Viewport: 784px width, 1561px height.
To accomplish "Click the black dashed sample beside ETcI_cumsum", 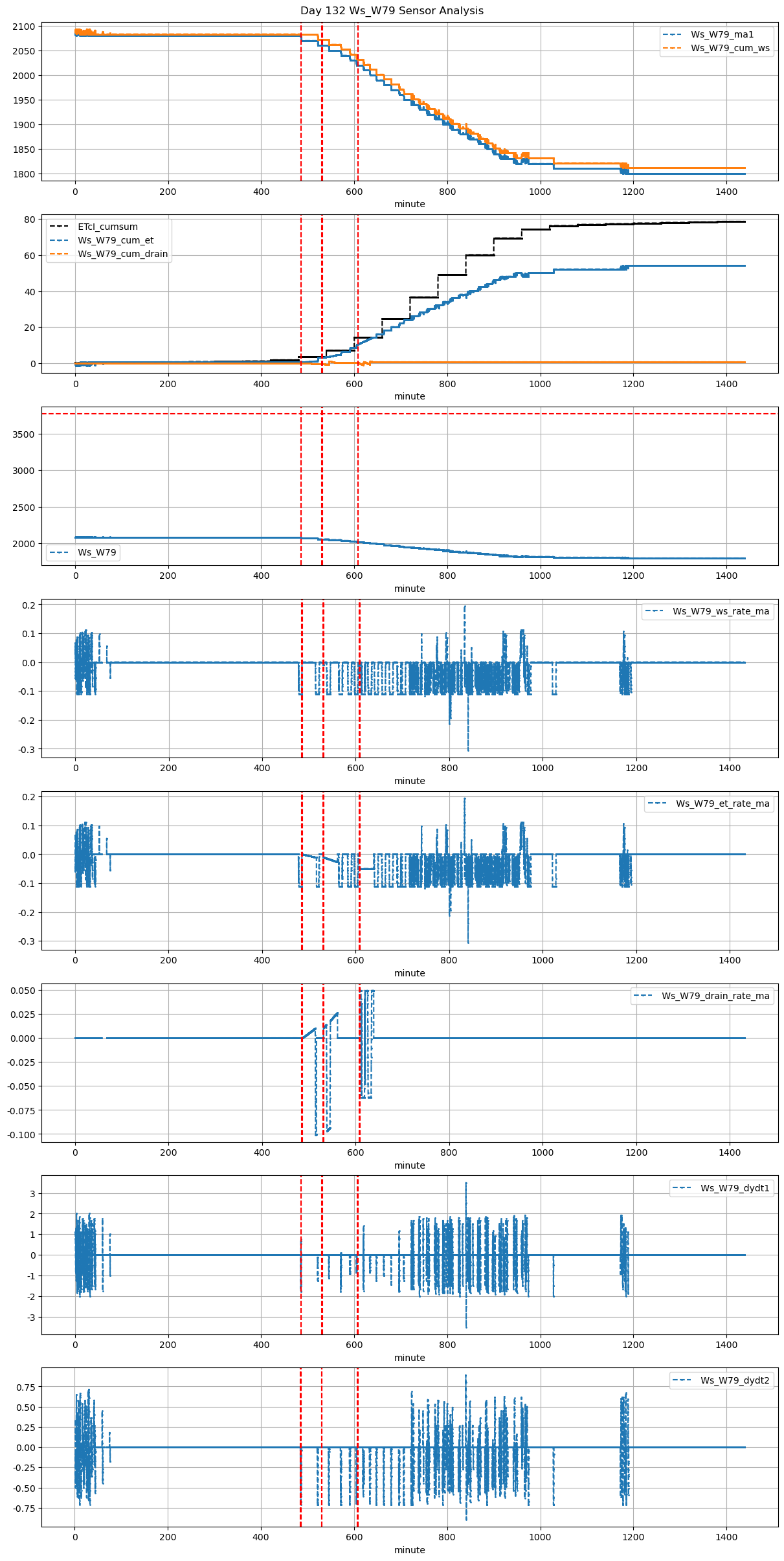I will click(x=60, y=227).
